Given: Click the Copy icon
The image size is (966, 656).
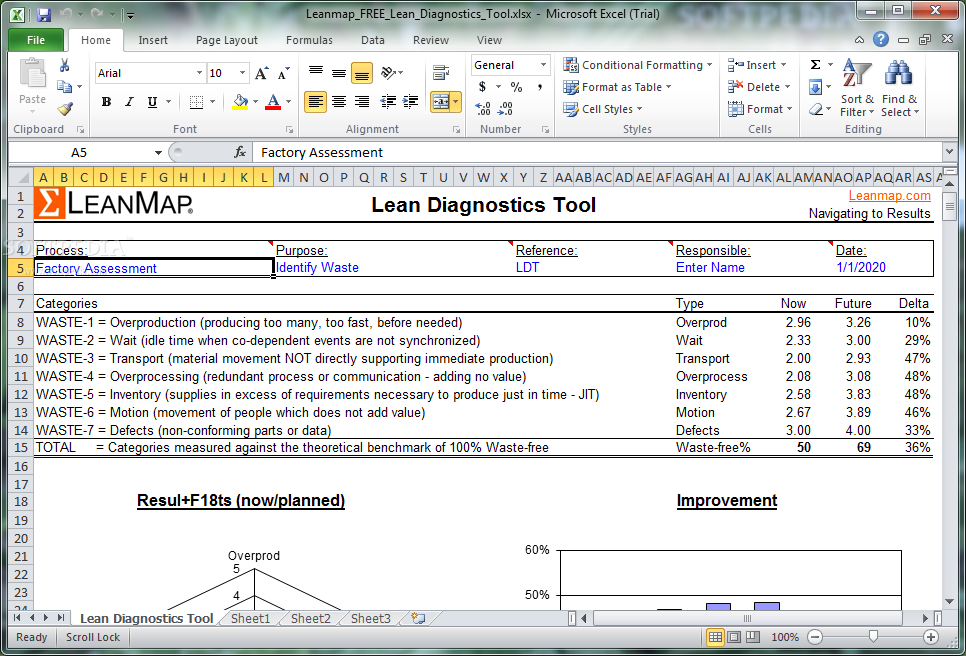Looking at the screenshot, I should pyautogui.click(x=65, y=87).
